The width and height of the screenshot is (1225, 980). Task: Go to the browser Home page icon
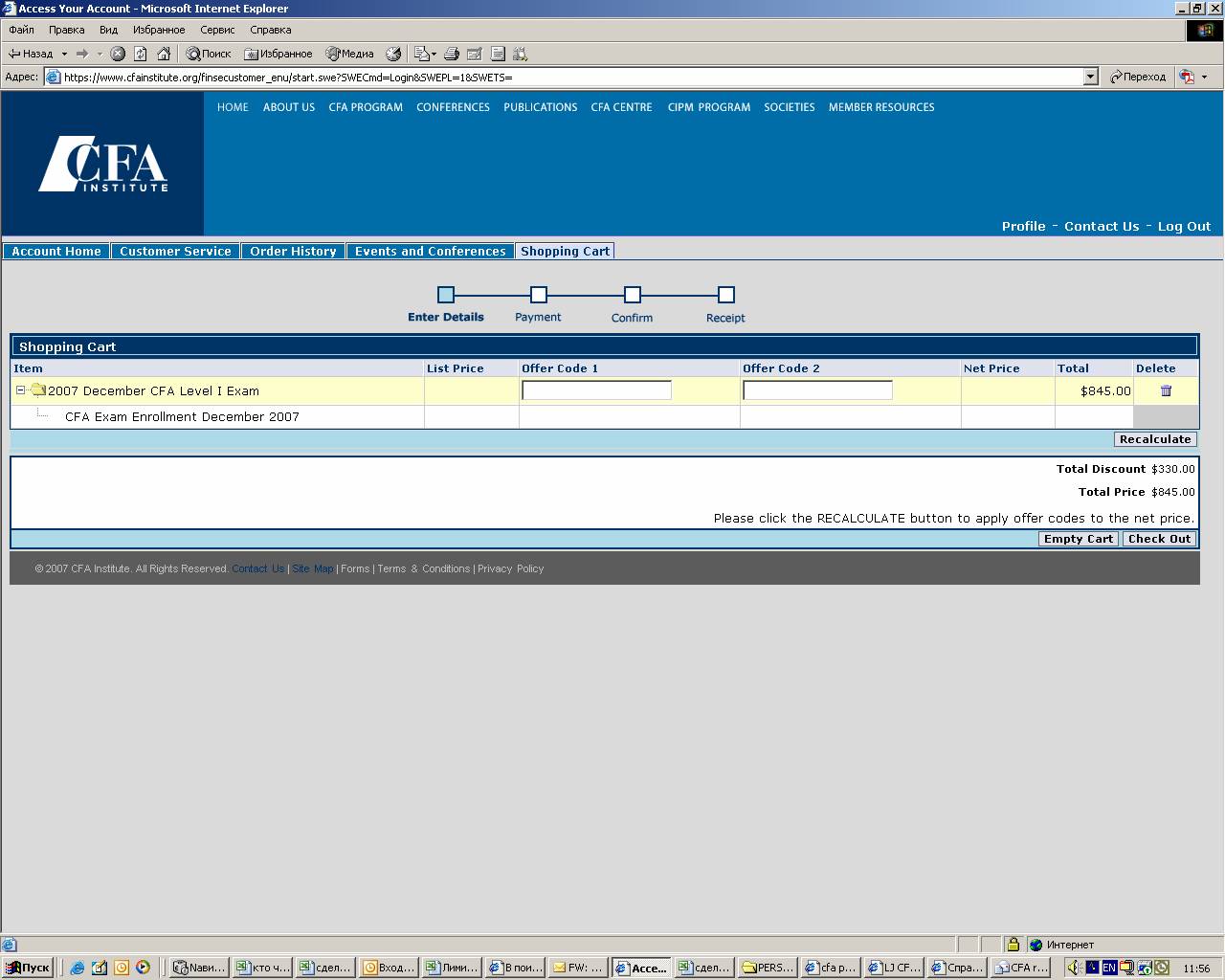pos(164,54)
